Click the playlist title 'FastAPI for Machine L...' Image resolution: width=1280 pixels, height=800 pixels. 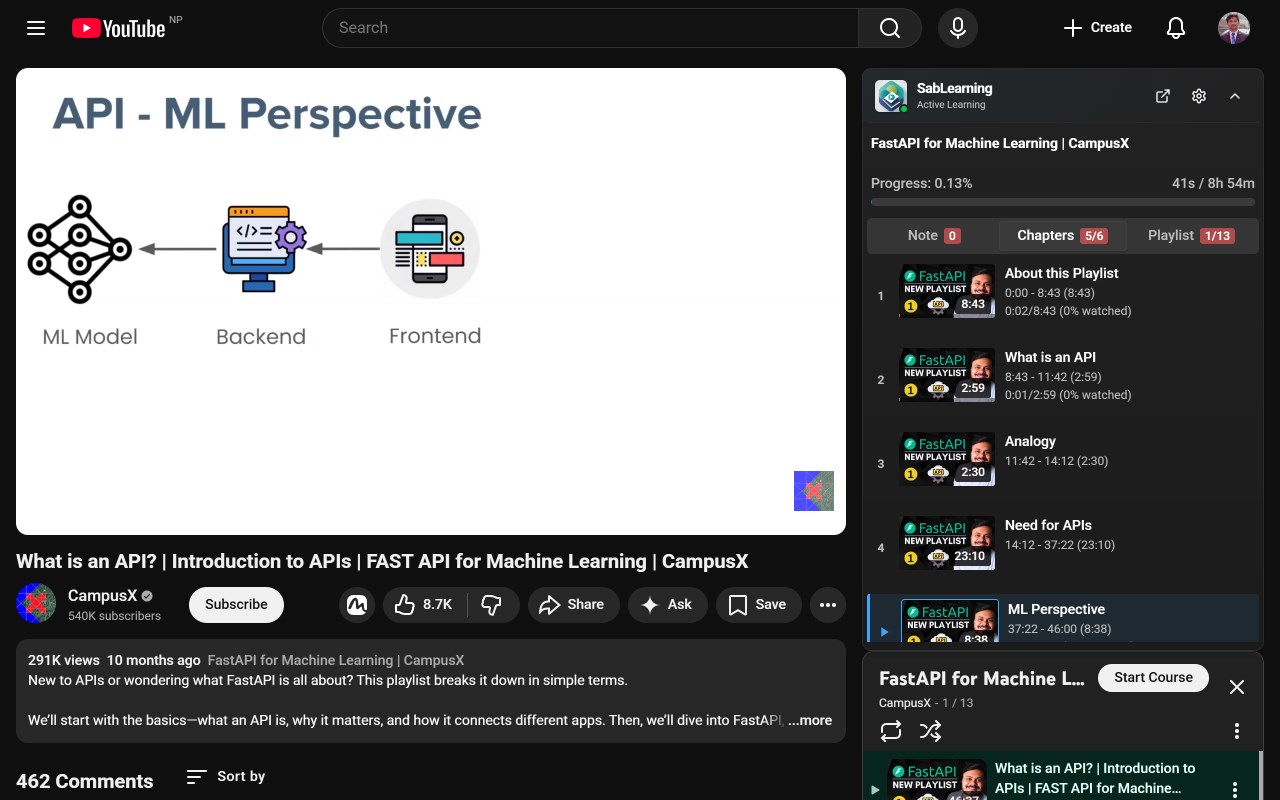click(x=981, y=678)
